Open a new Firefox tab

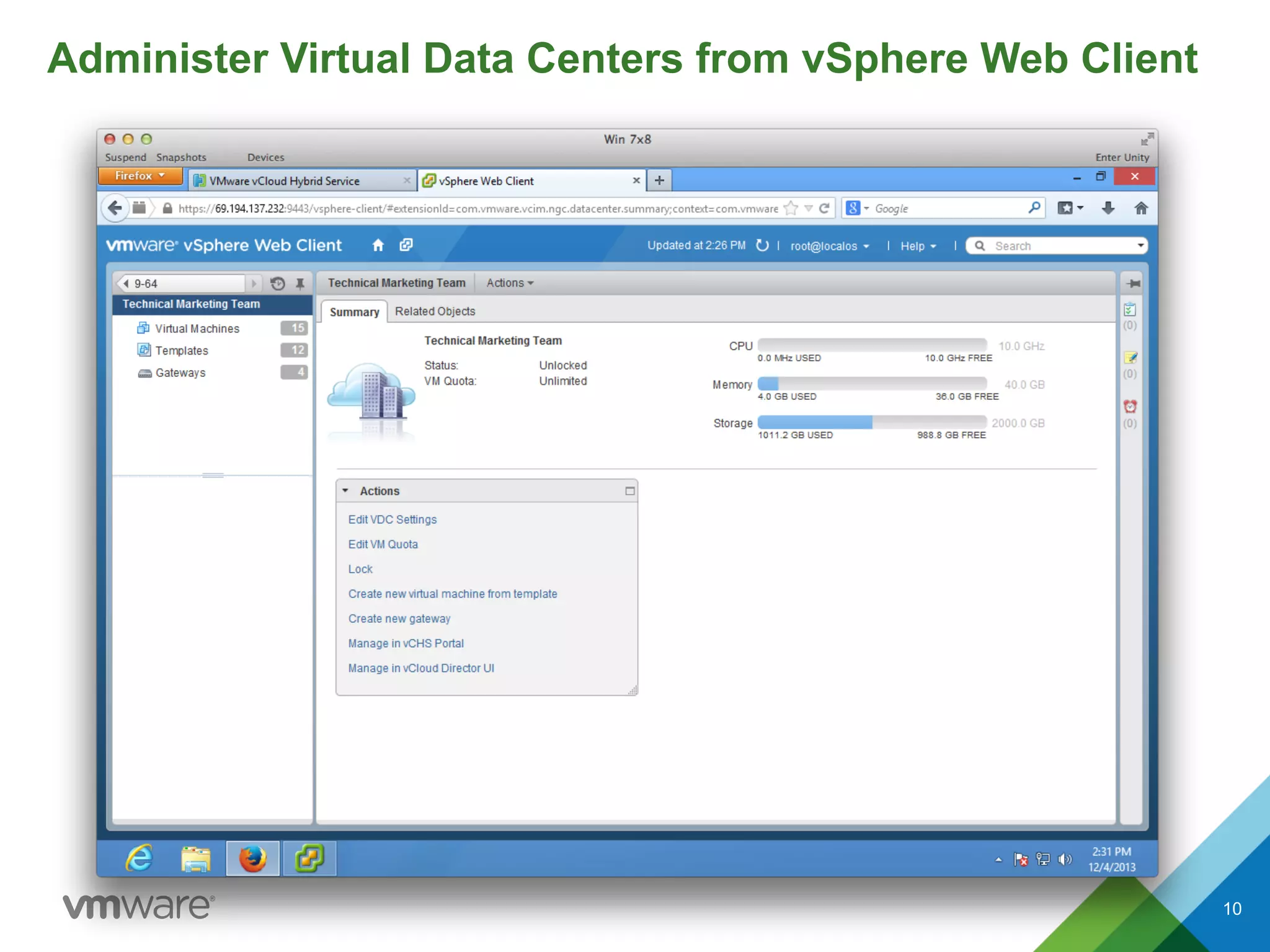point(659,180)
